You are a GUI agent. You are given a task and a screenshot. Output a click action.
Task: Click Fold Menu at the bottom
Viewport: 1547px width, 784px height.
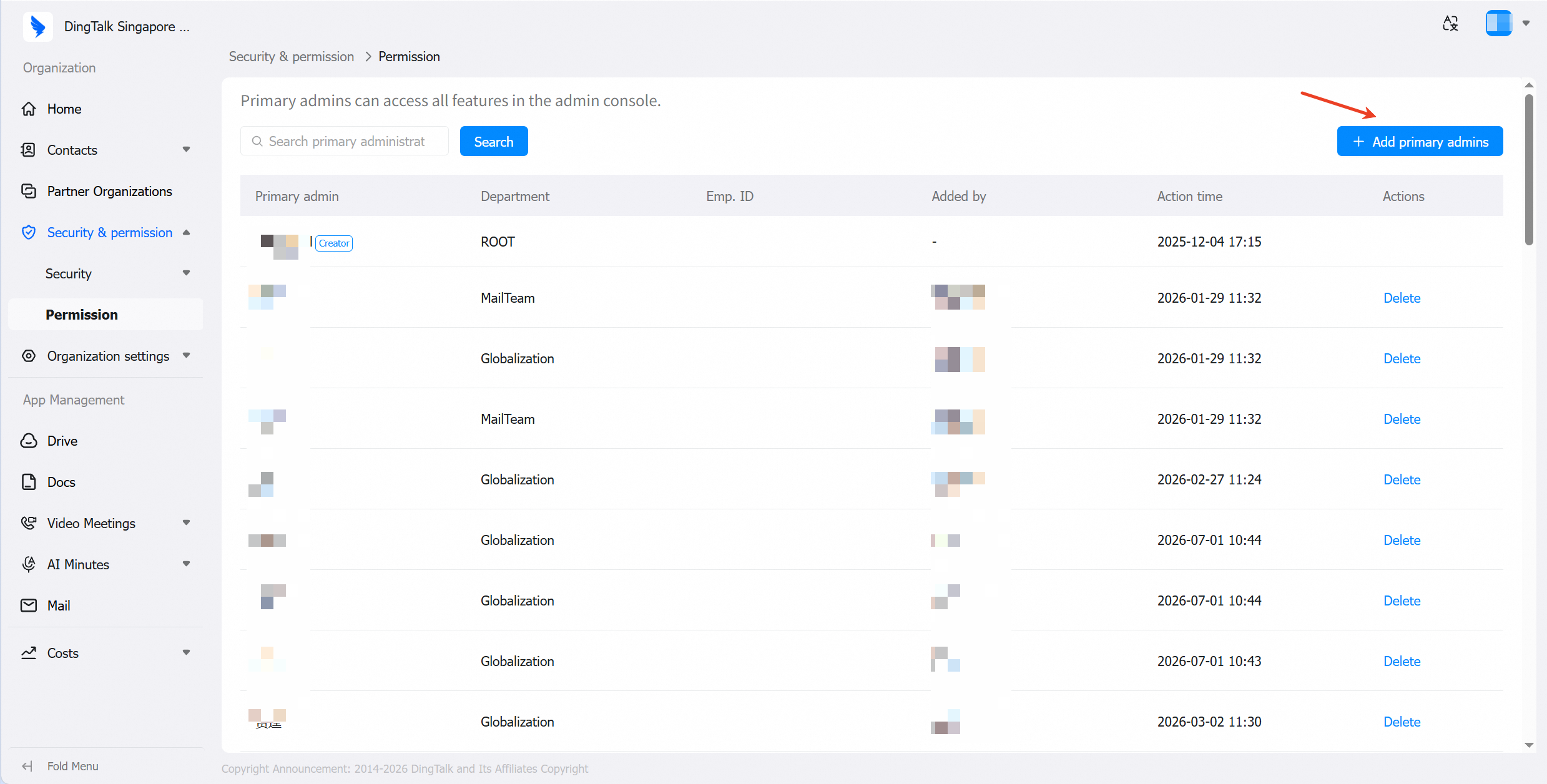(72, 767)
